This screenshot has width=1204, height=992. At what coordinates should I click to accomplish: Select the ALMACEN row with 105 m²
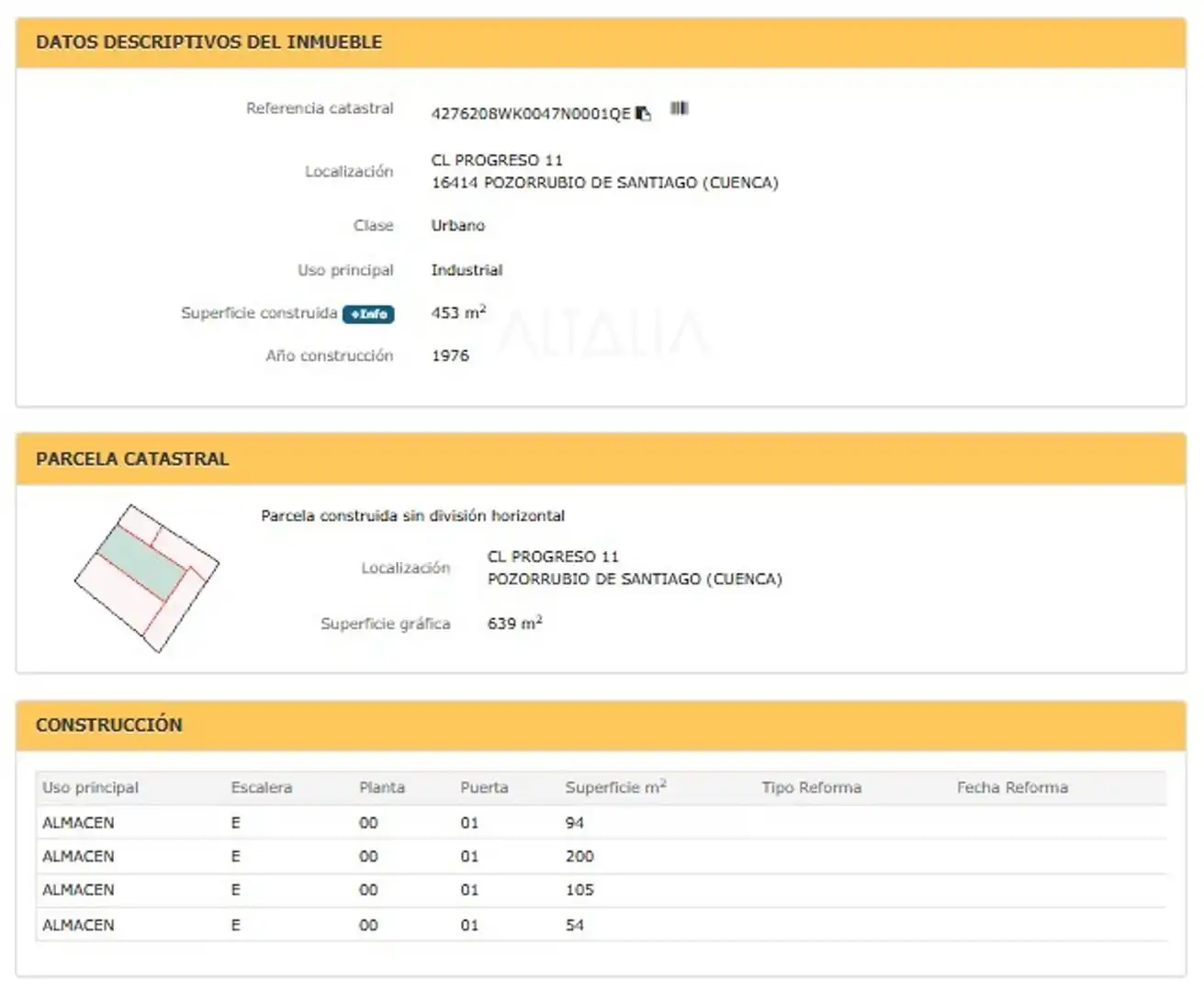601,890
